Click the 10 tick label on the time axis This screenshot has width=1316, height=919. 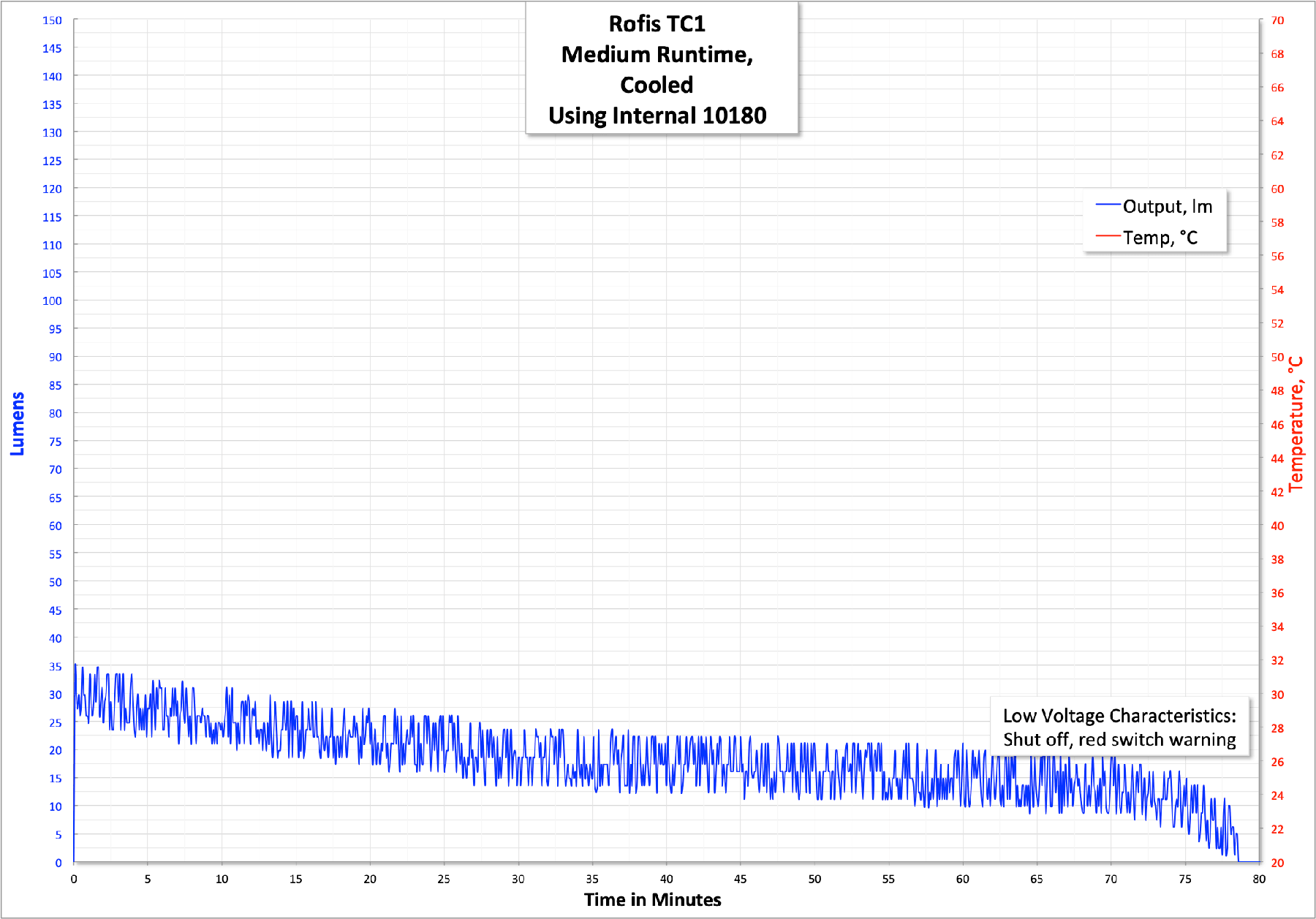[222, 879]
